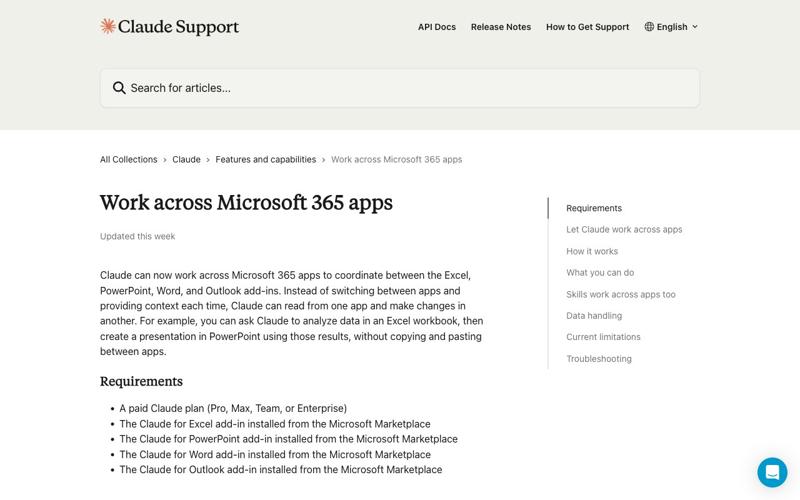Jump to What you can do section
Viewport: 800px width, 500px height.
(600, 272)
